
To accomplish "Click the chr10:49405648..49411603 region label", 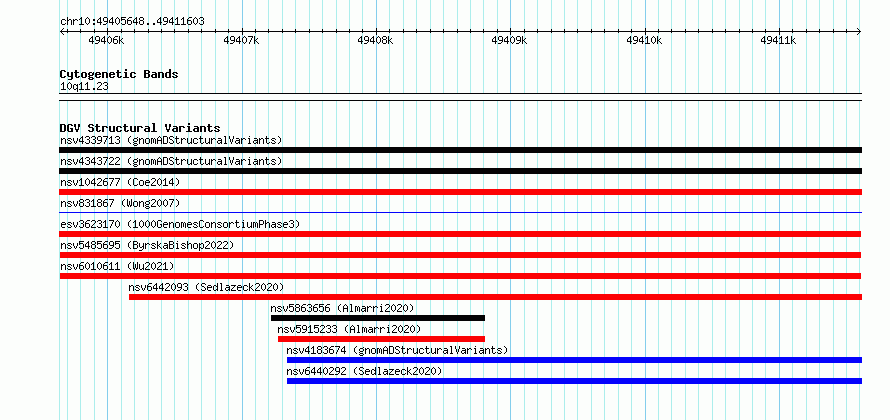I will (x=132, y=22).
